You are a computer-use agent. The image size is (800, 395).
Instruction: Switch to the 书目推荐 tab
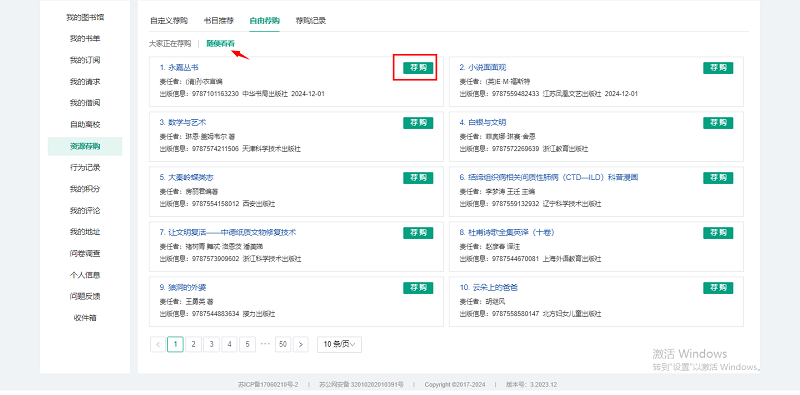coord(219,21)
